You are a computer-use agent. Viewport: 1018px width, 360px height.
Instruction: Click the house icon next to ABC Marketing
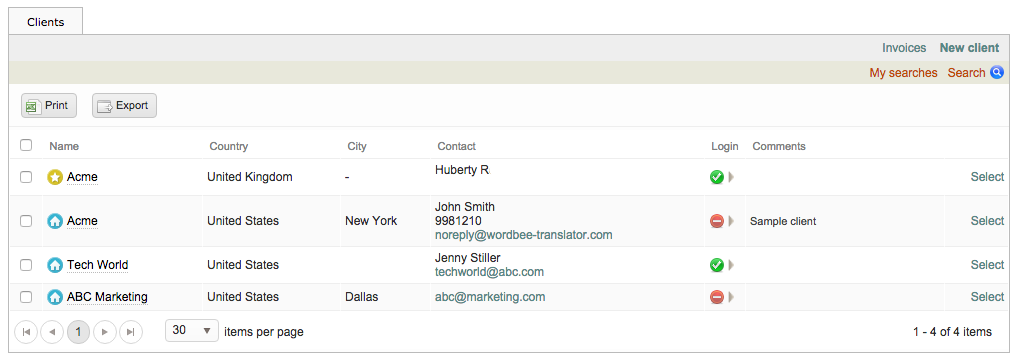(55, 297)
